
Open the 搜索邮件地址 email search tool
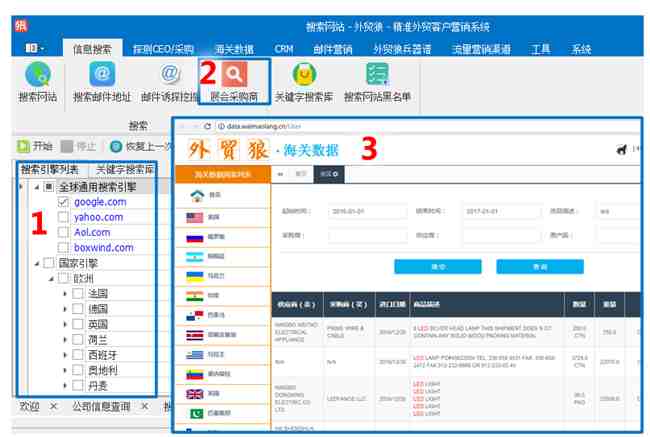point(102,82)
